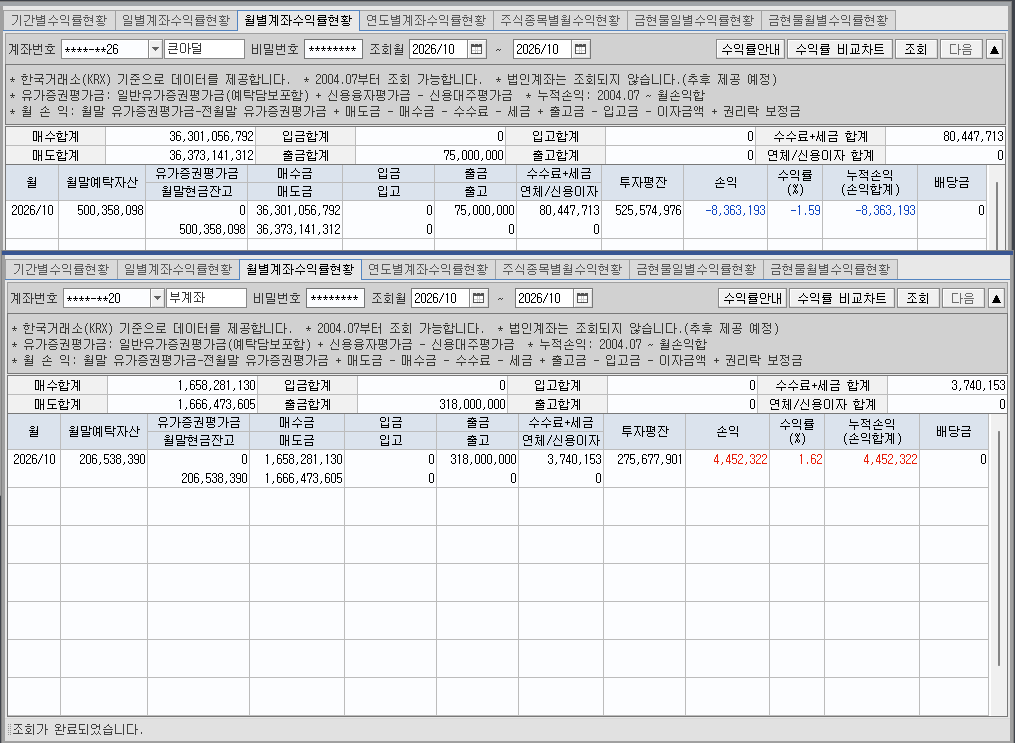Screen dimensions: 1015x743
Task: Select 주식종목별월수익현황 tab in upper panel
Action: tap(560, 20)
